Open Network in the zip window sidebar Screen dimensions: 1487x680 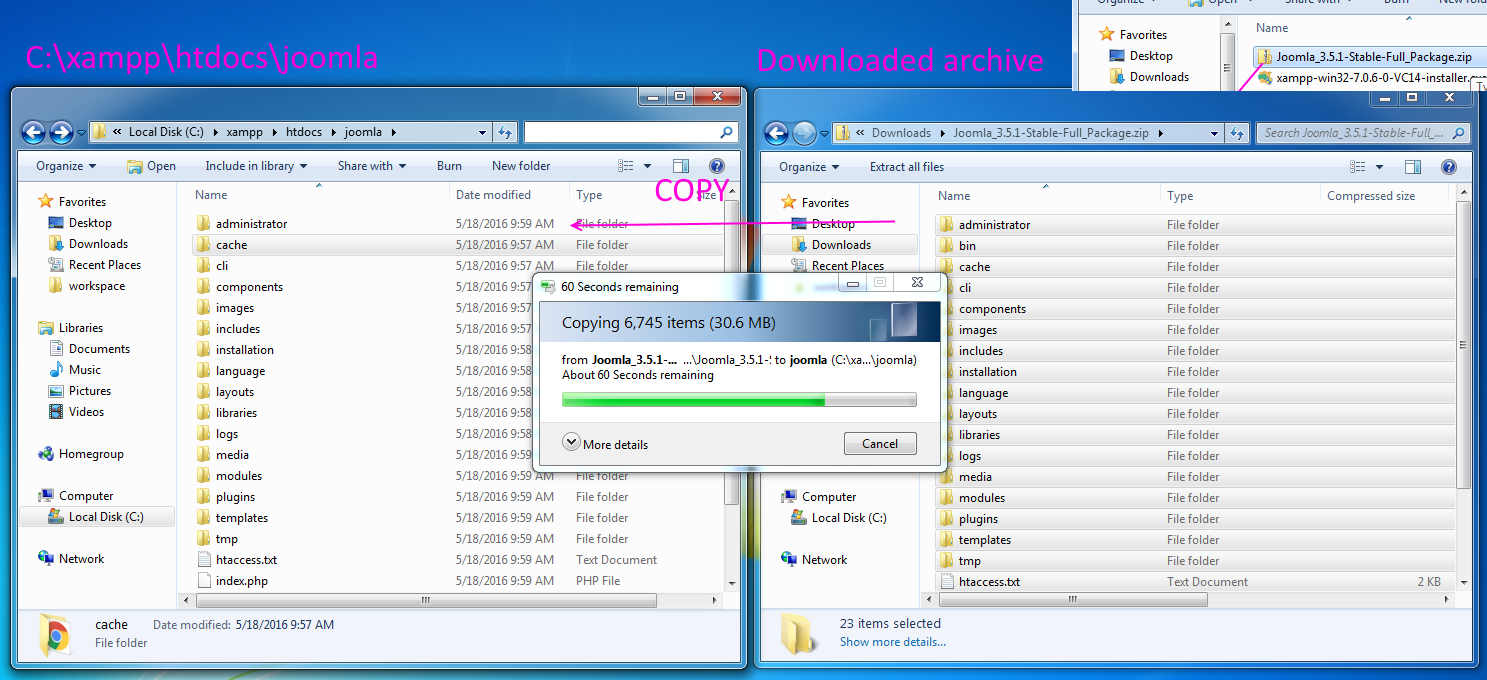pos(824,560)
